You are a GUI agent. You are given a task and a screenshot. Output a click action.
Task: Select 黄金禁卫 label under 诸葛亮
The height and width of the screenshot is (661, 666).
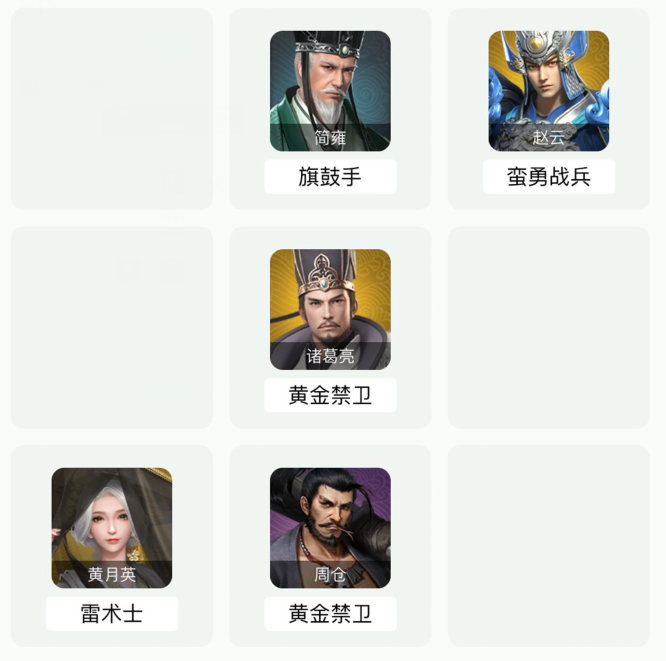(330, 395)
